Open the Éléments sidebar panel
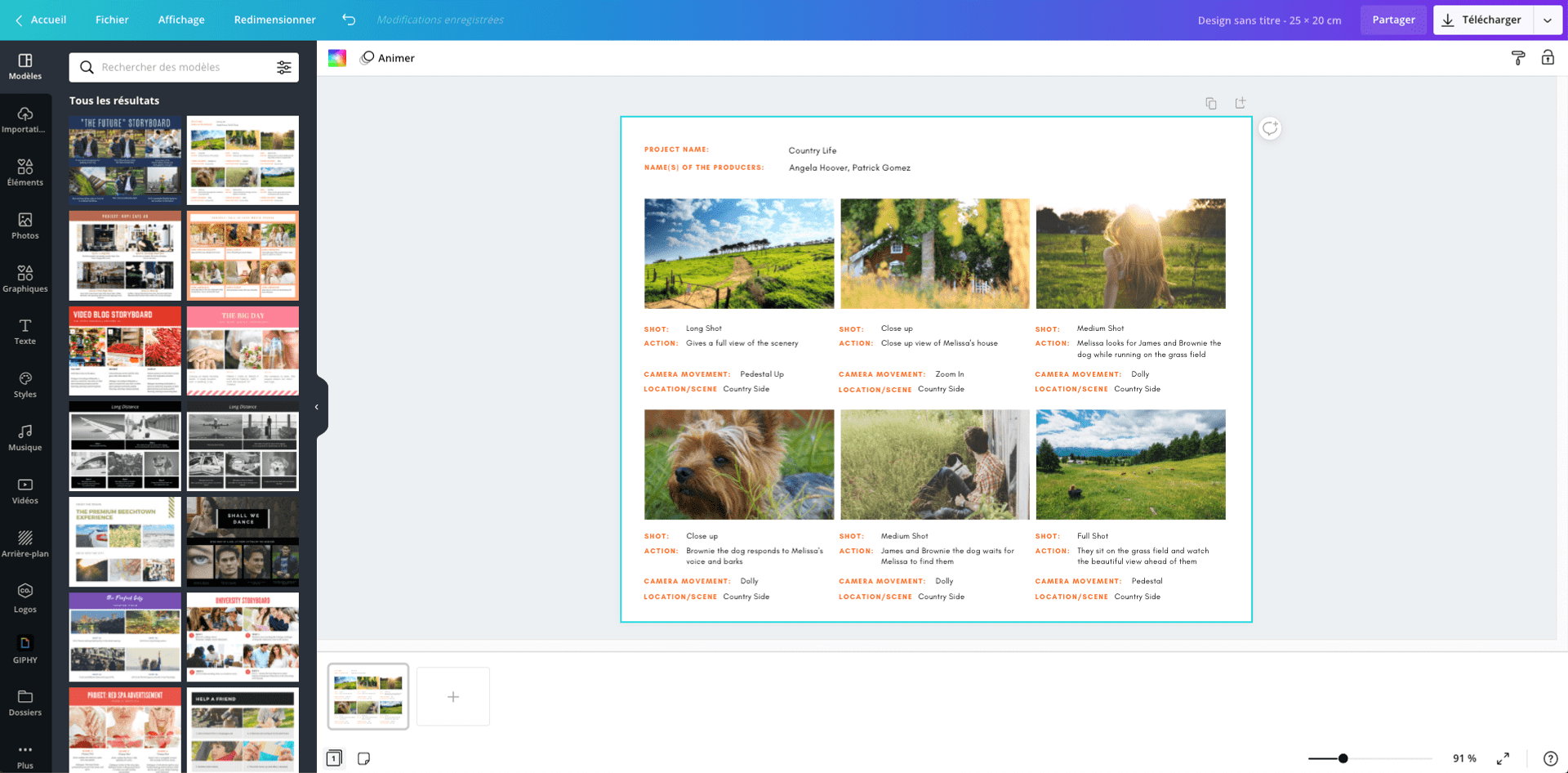This screenshot has width=1568, height=773. pos(25,172)
